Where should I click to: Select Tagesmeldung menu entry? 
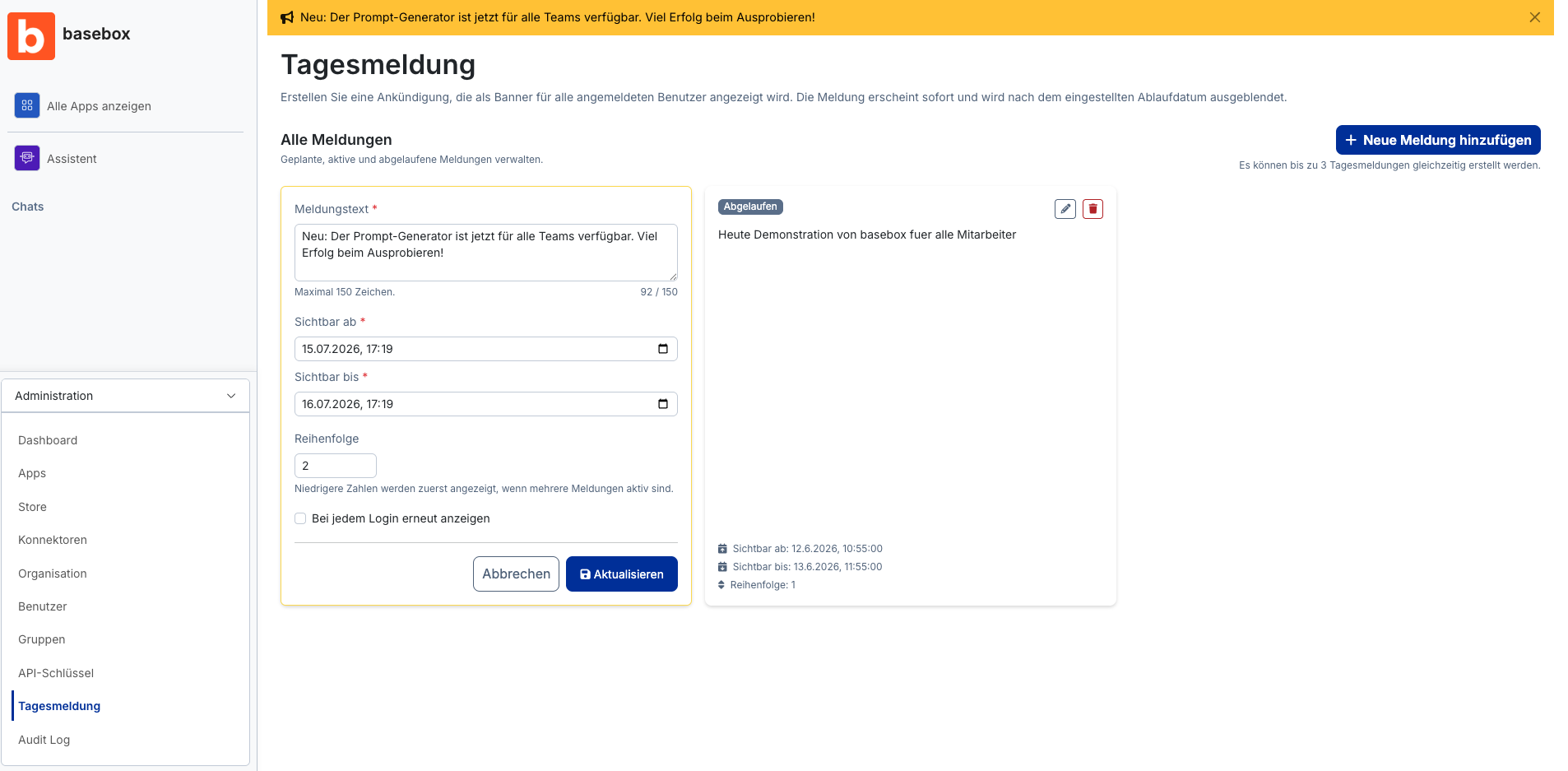(59, 706)
